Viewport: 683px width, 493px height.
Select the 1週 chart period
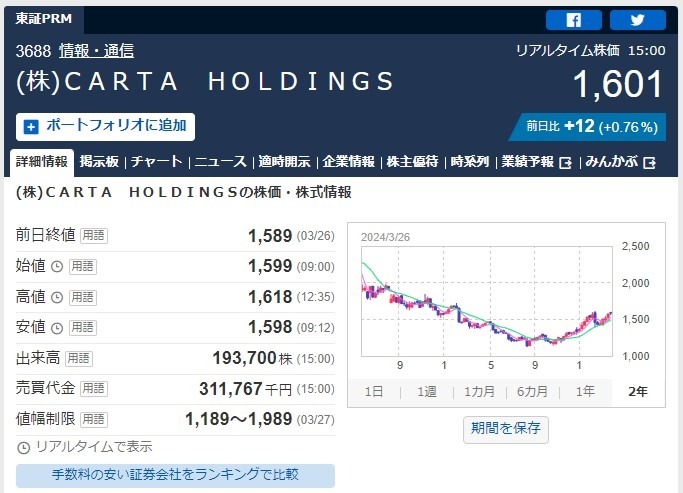tap(427, 392)
